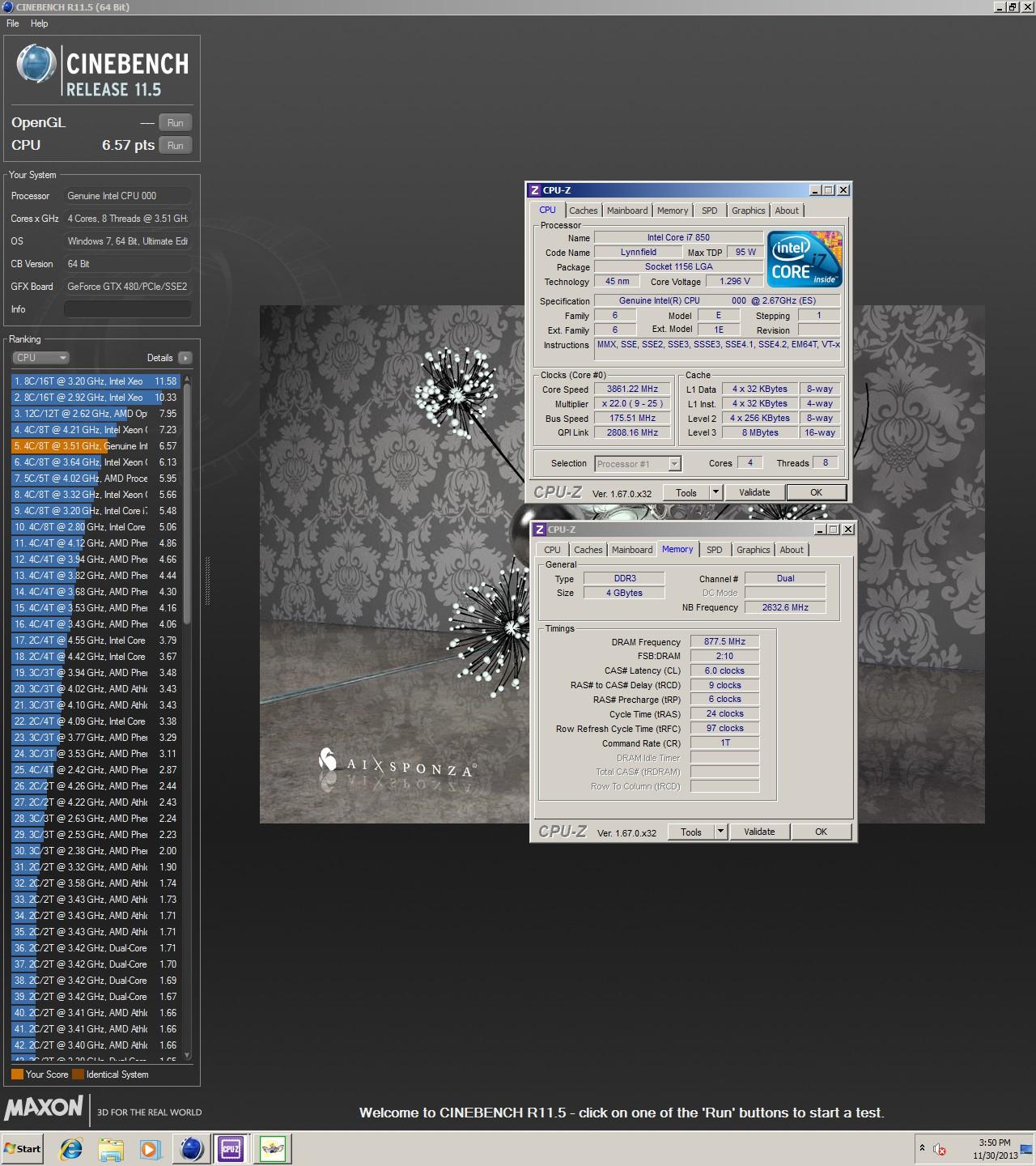Switch to Mainboard tab in top CPU-Z window

[627, 211]
